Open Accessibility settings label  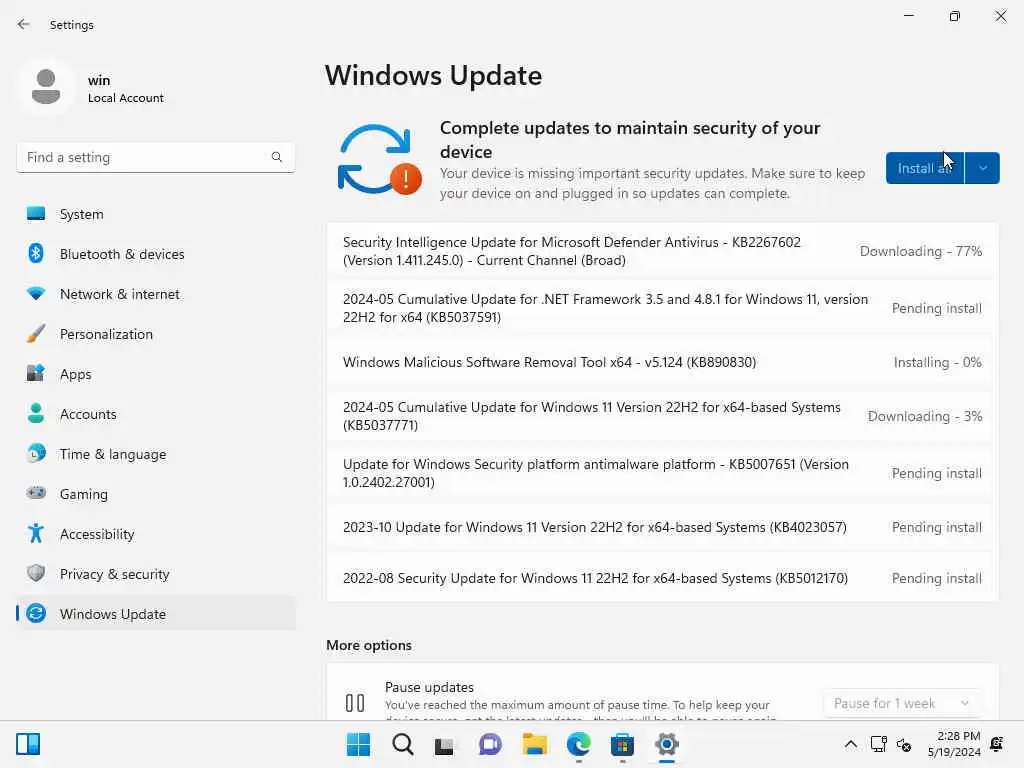click(97, 534)
